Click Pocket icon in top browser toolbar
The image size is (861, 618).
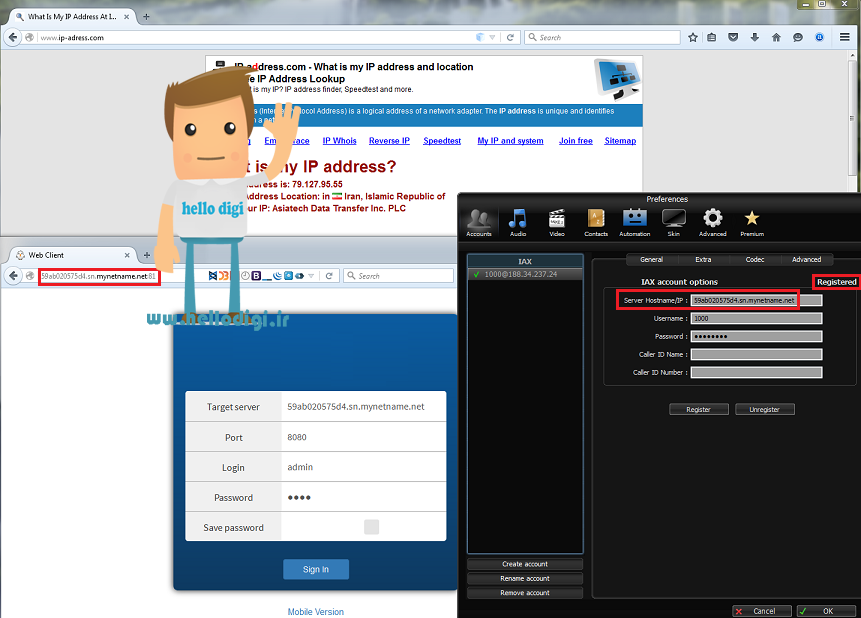[733, 37]
